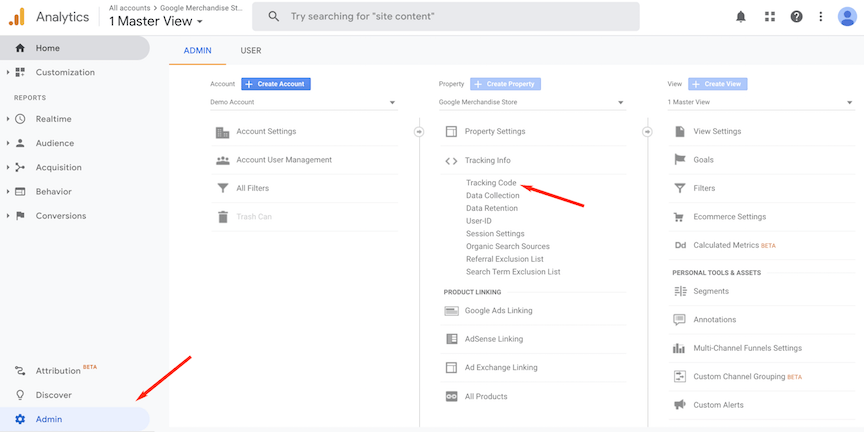Click the Annotations speech bubble icon

[680, 320]
